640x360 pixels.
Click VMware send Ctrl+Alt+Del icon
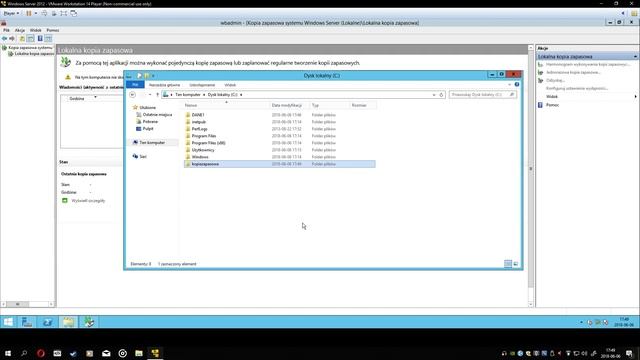44,13
